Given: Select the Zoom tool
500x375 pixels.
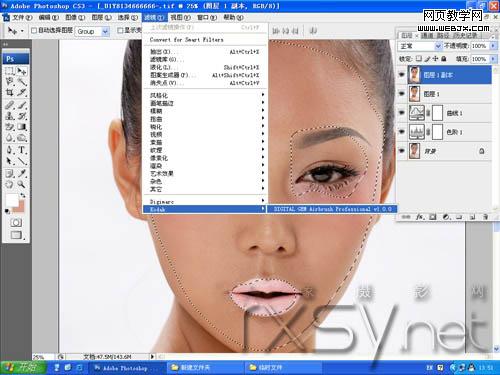Looking at the screenshot, I should (22, 184).
